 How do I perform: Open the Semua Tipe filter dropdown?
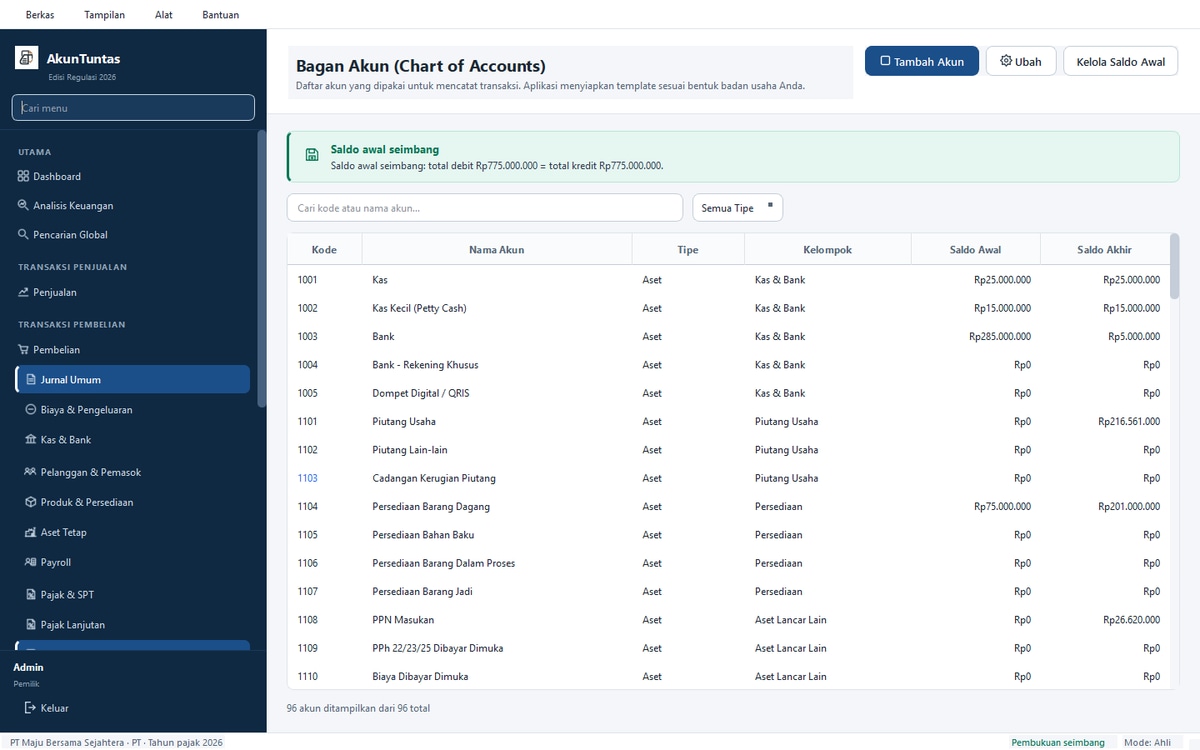[x=737, y=208]
